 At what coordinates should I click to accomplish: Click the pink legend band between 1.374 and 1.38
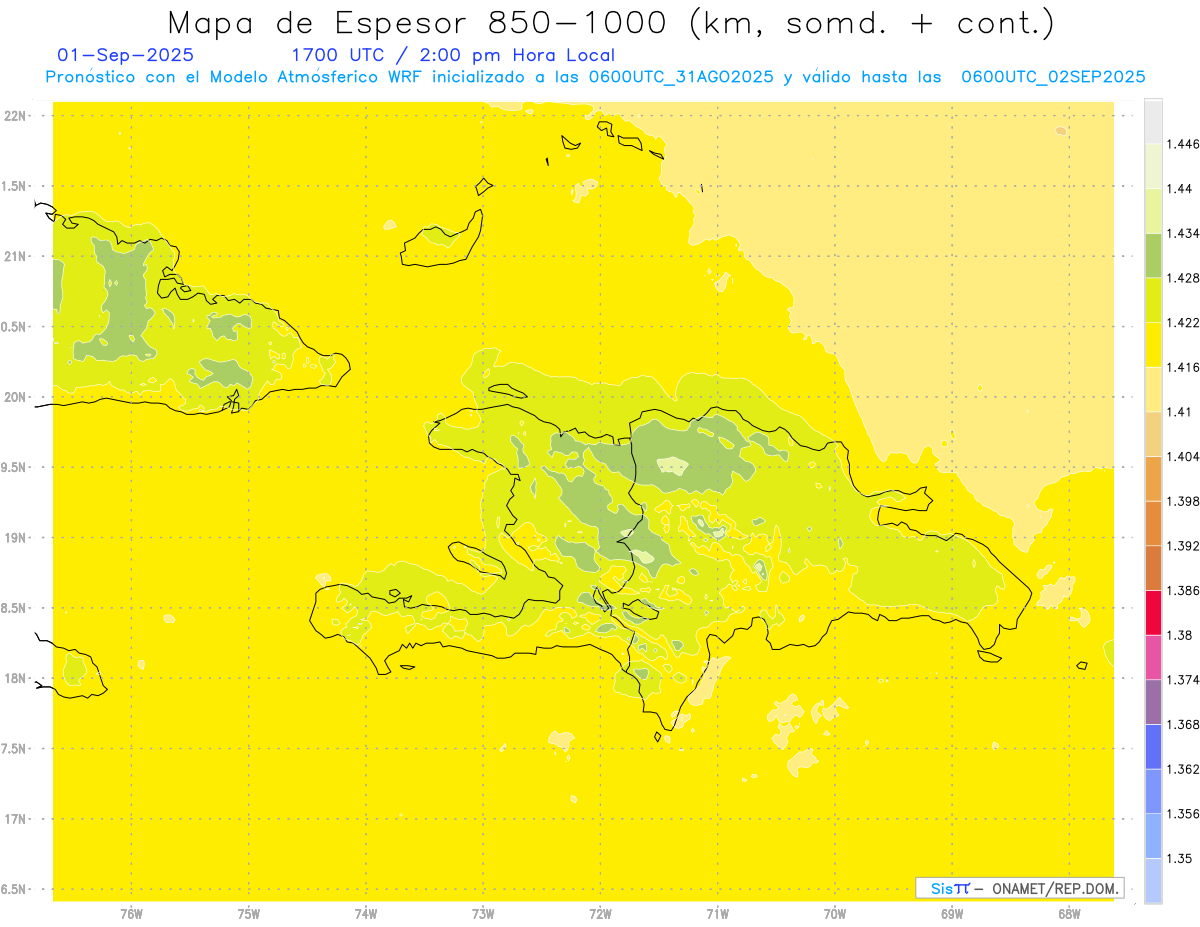[1153, 657]
